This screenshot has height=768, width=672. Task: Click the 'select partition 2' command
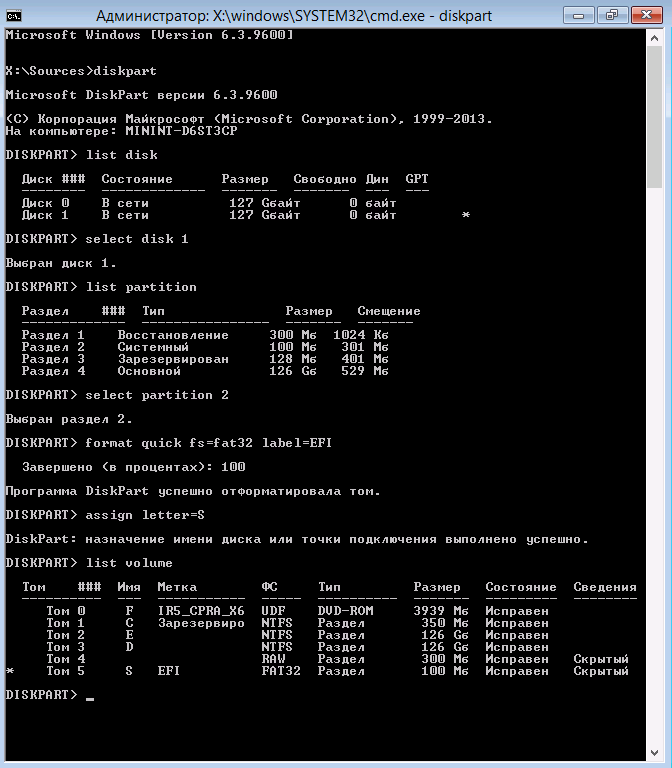tap(117, 395)
